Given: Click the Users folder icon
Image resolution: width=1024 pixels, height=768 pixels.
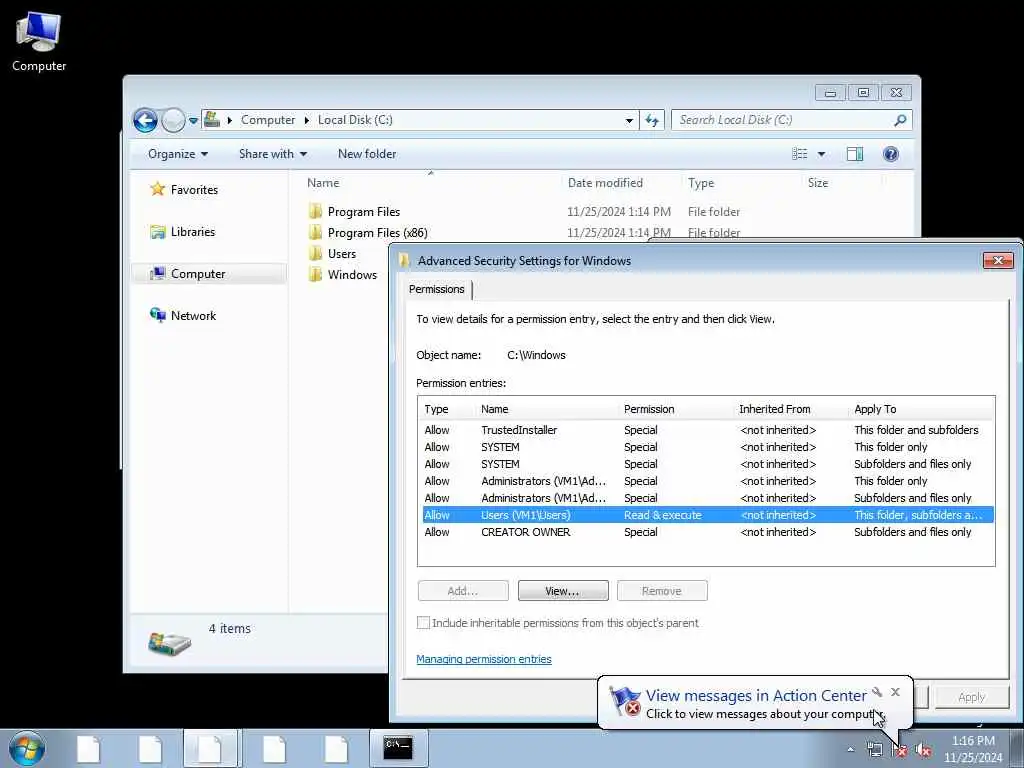Looking at the screenshot, I should click(315, 253).
